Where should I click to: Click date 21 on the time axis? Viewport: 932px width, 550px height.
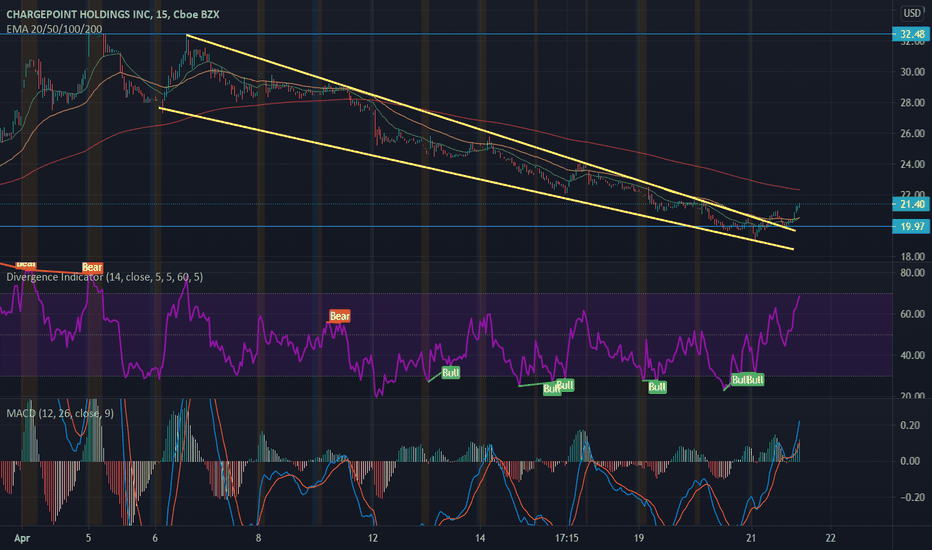point(751,538)
